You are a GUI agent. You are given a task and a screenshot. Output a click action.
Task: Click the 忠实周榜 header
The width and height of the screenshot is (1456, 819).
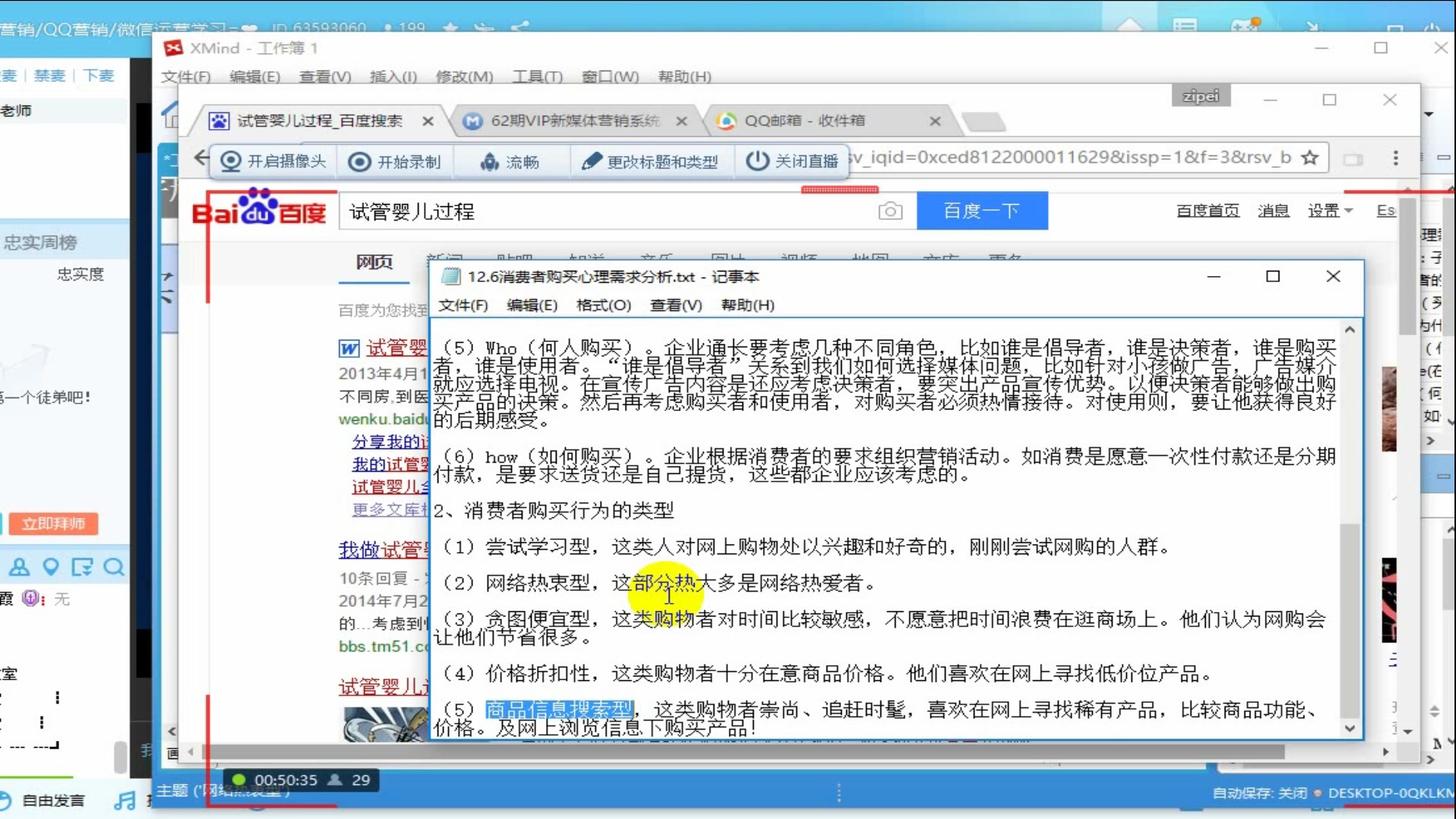tap(41, 243)
